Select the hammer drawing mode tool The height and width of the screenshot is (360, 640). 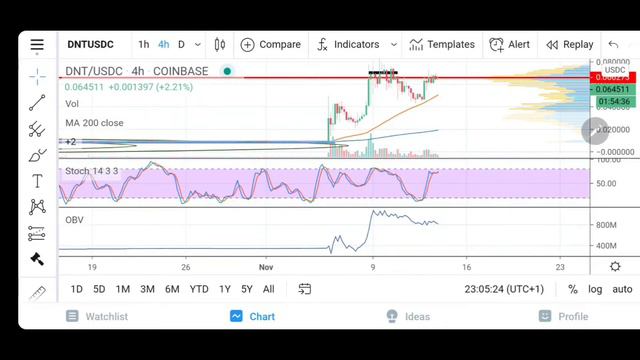point(37,259)
